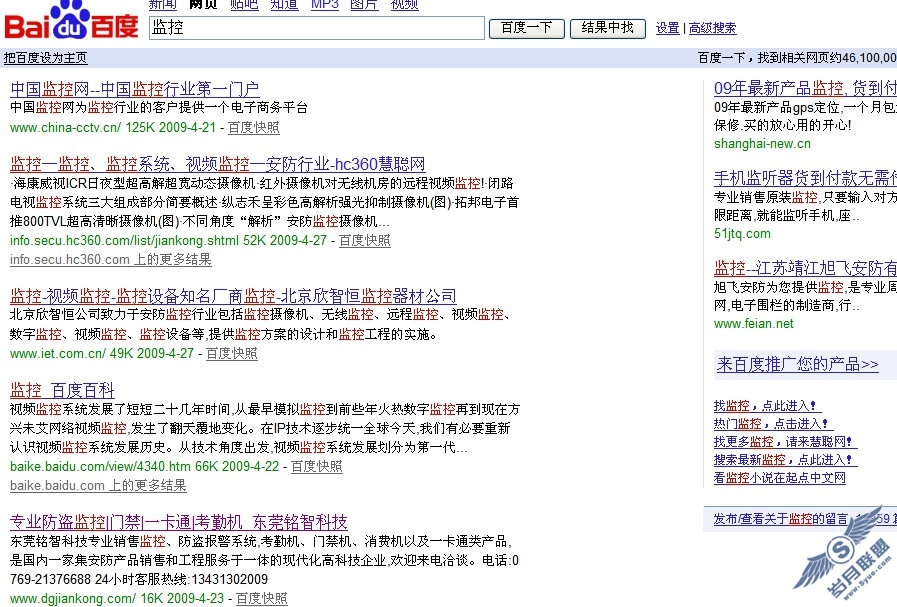Click 来百度推广您的产品 promotion link
897x607 pixels.
coord(797,365)
